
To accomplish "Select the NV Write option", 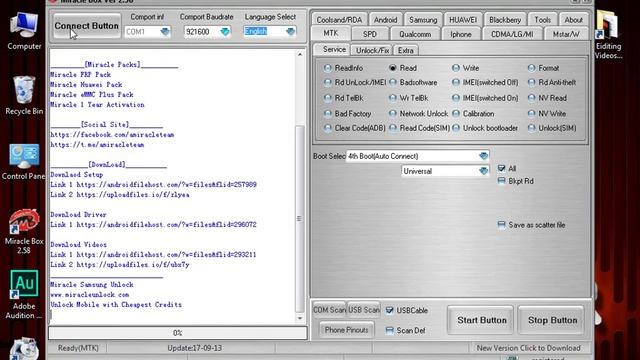I will click(x=547, y=113).
